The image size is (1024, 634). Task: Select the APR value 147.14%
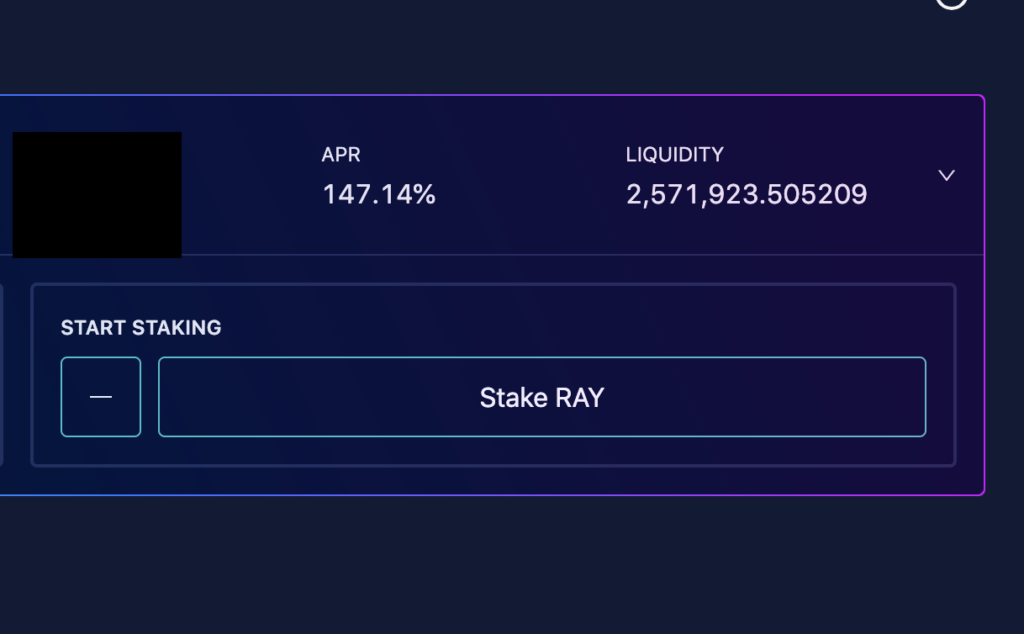coord(379,195)
